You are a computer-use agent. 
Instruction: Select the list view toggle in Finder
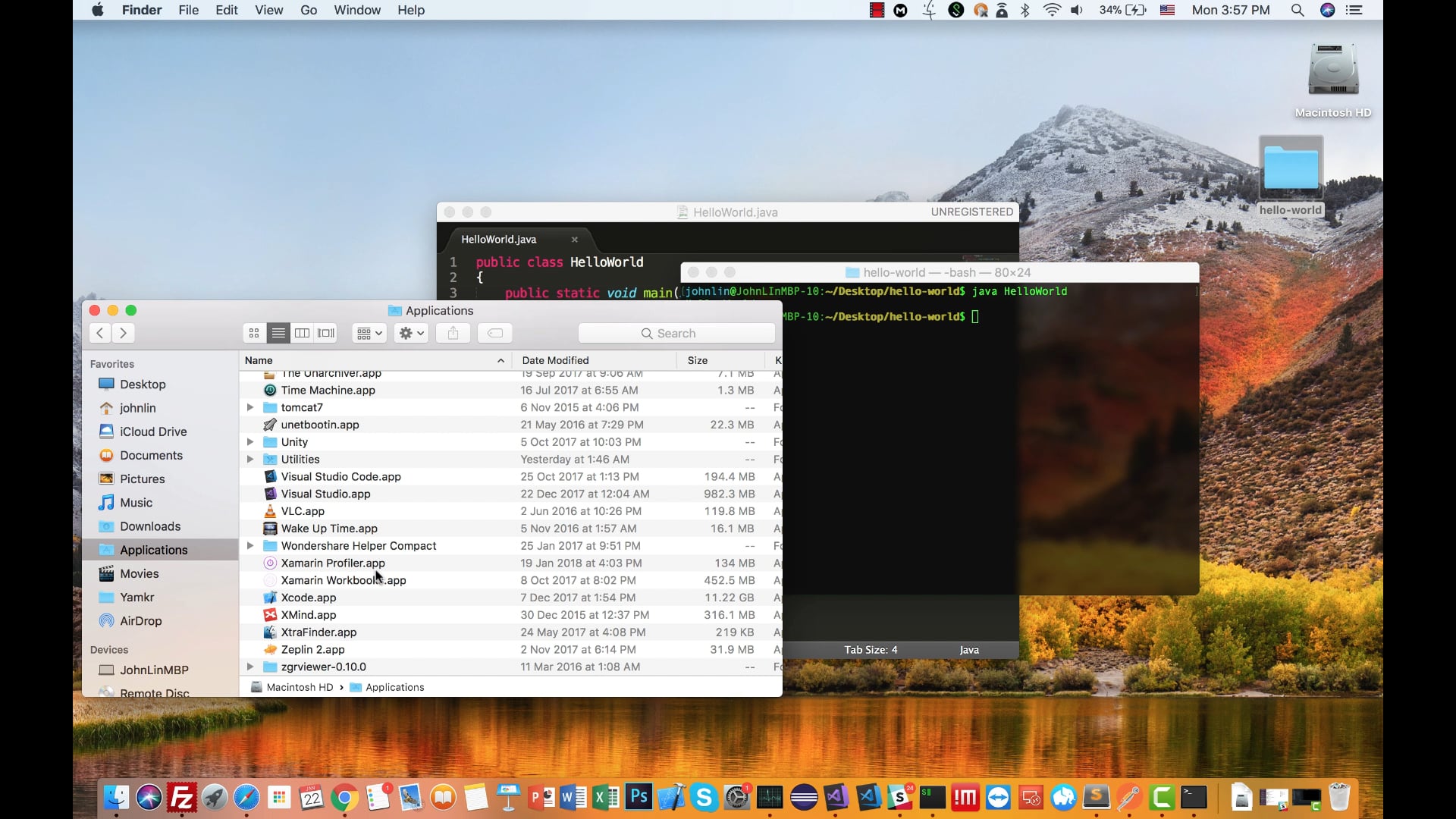tap(278, 333)
